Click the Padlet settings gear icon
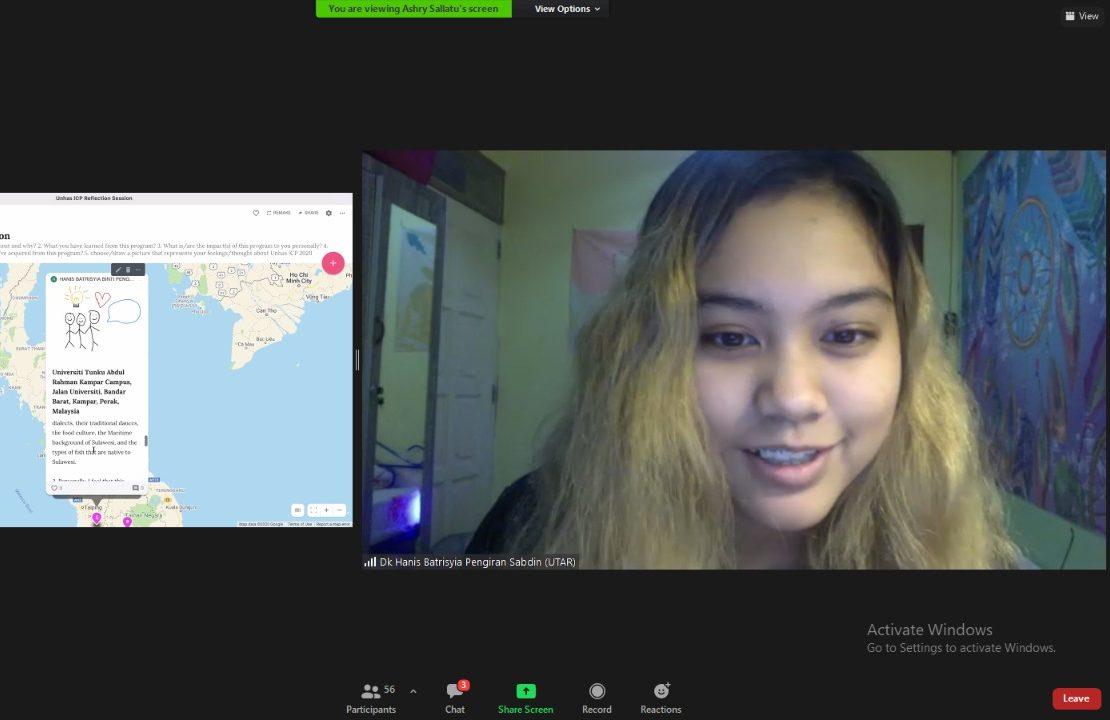1110x720 pixels. pos(328,213)
